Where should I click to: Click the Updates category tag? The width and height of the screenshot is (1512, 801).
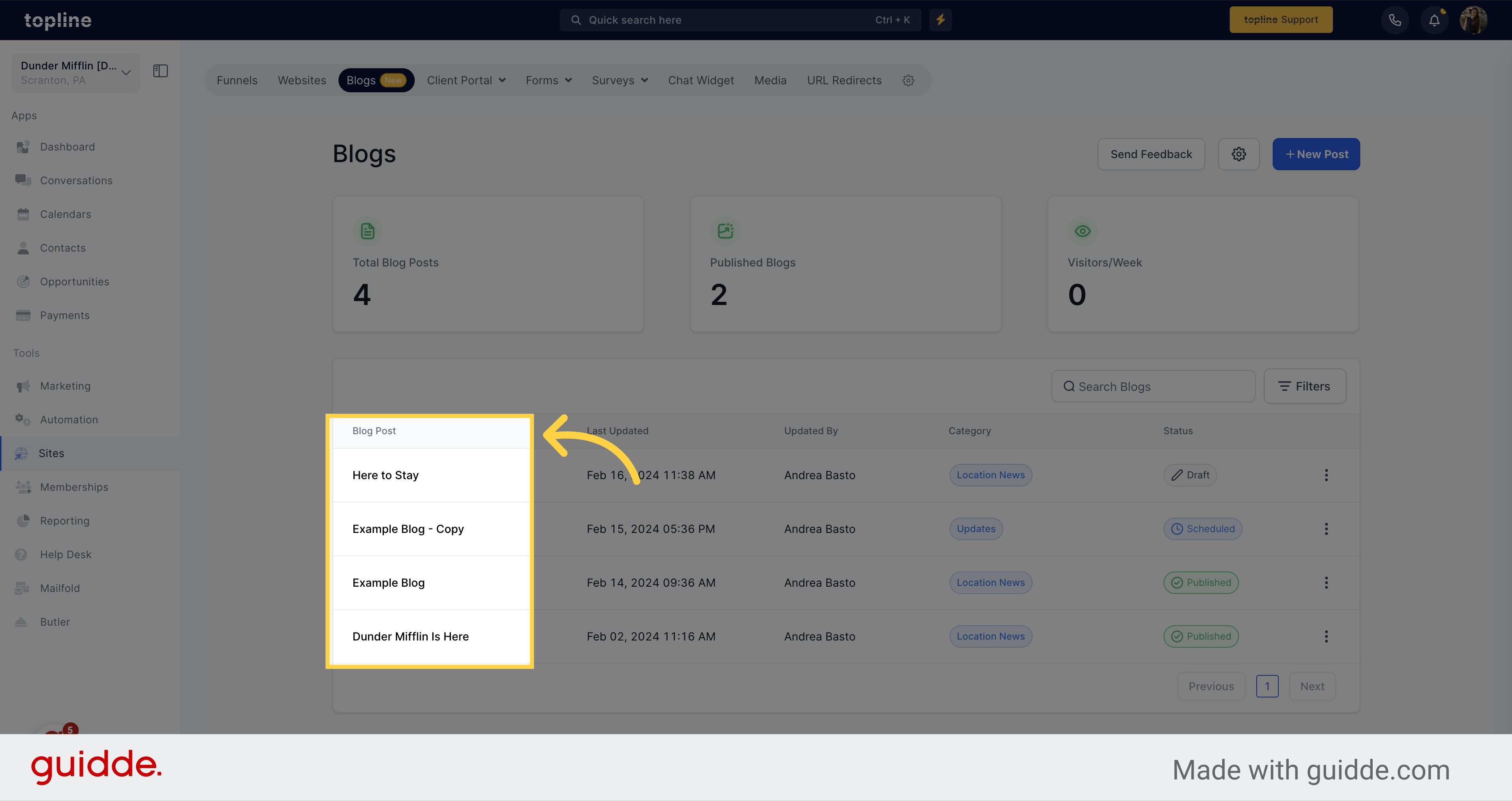(976, 529)
